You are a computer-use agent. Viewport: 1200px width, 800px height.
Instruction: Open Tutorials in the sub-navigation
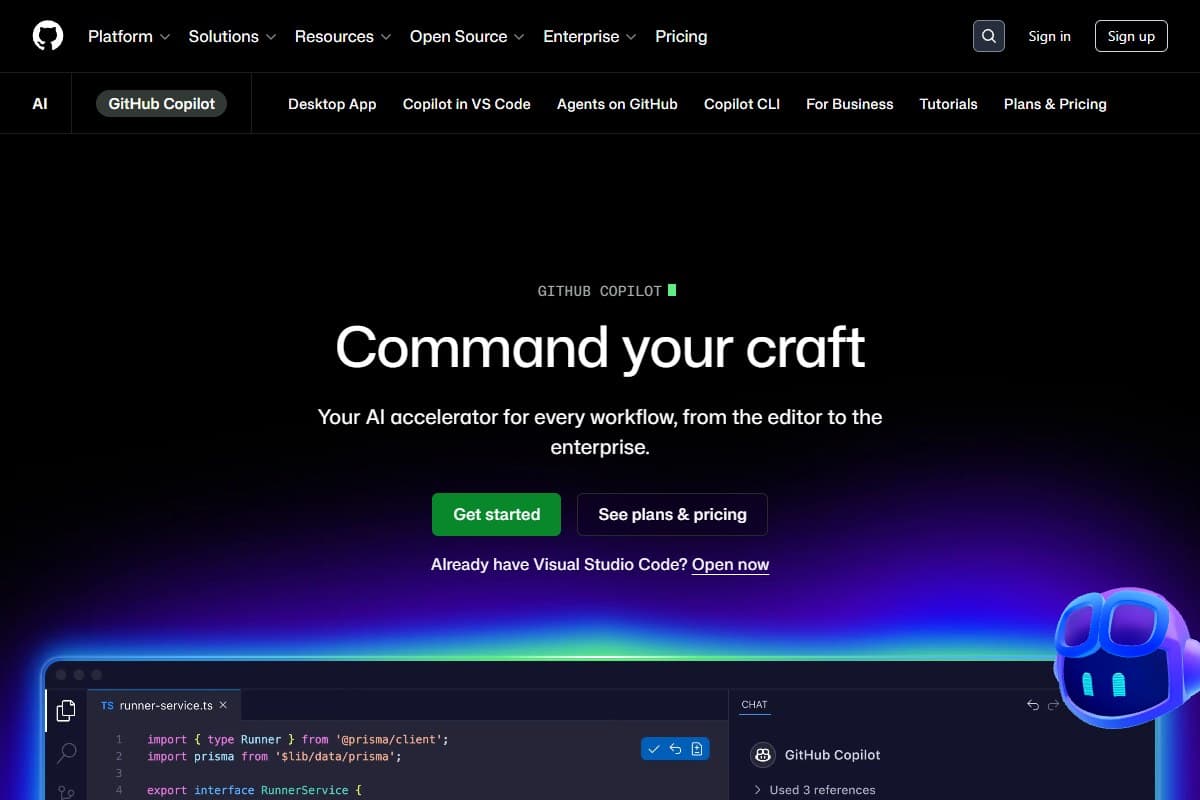pos(949,104)
